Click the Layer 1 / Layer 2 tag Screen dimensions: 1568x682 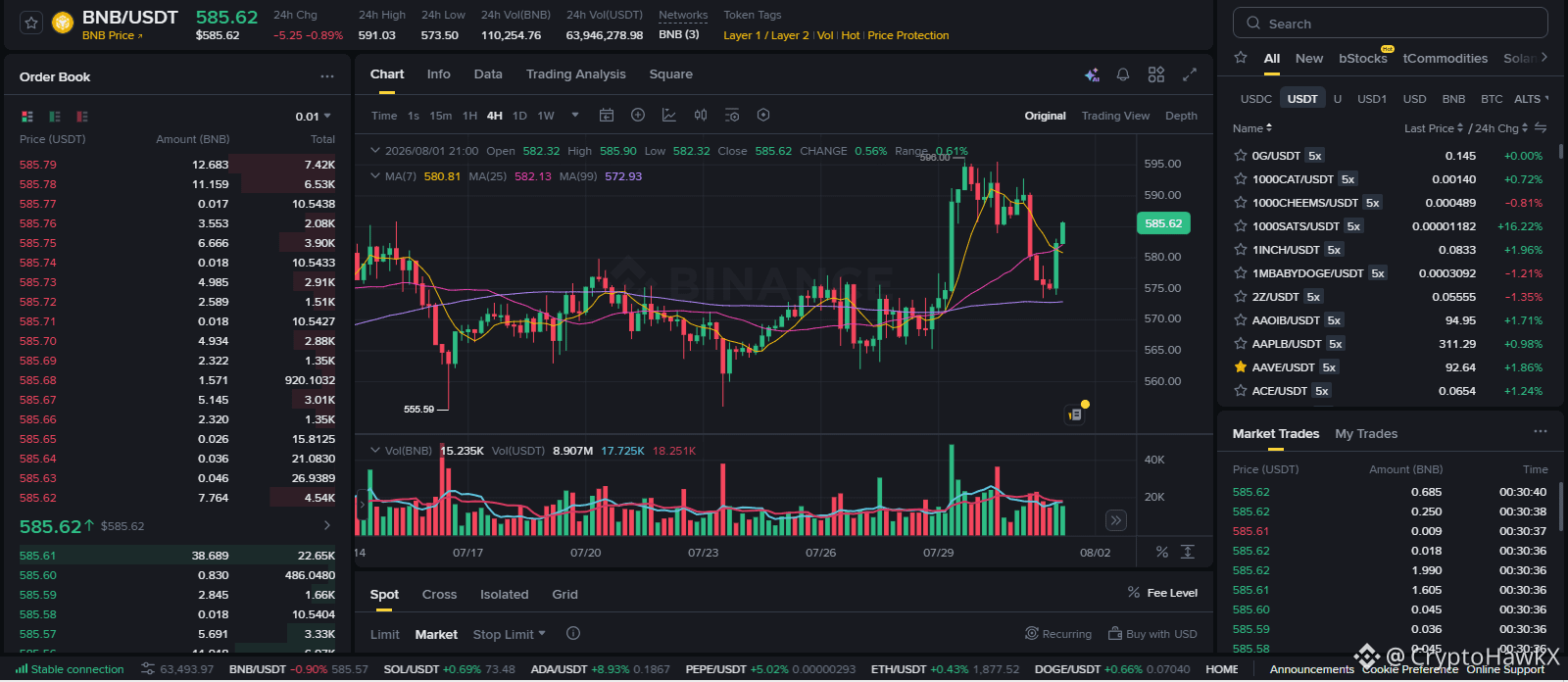(x=766, y=35)
